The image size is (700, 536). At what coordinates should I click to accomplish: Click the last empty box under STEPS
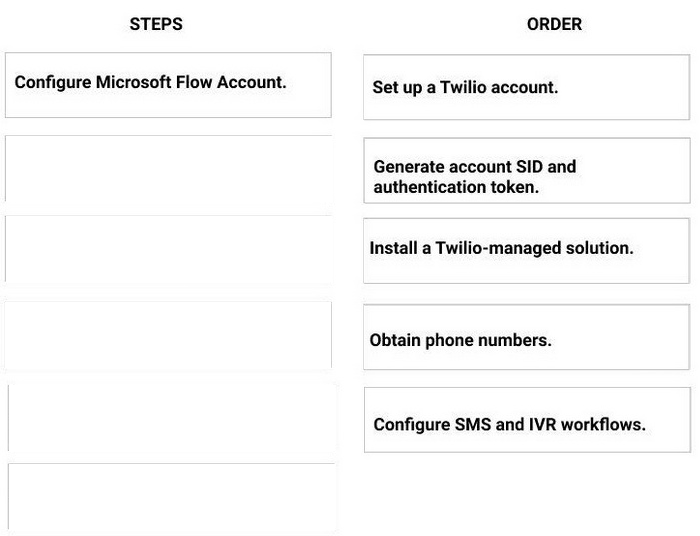pyautogui.click(x=171, y=497)
